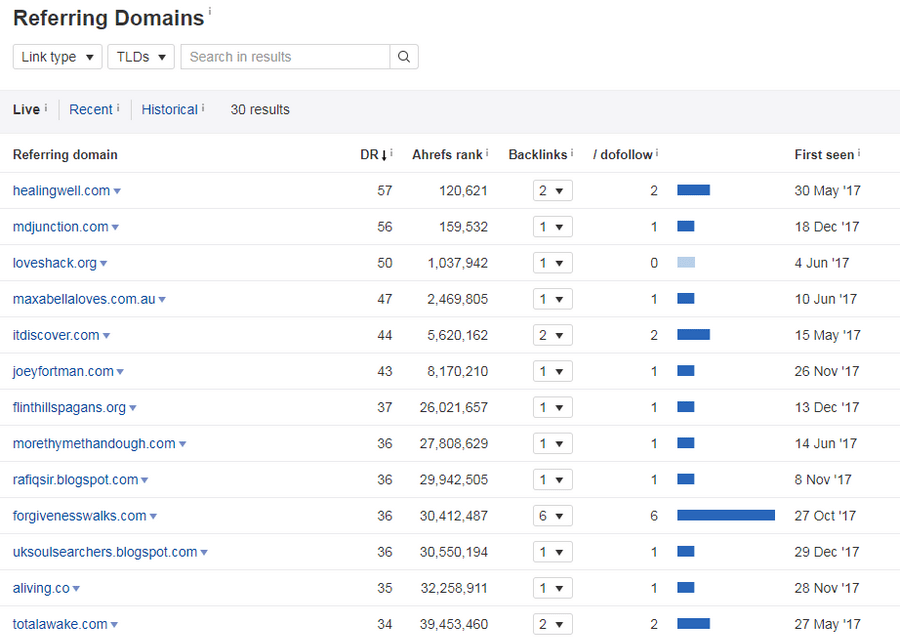Open the menu arrow next to totalawake.com
This screenshot has height=638, width=900.
coord(115,625)
